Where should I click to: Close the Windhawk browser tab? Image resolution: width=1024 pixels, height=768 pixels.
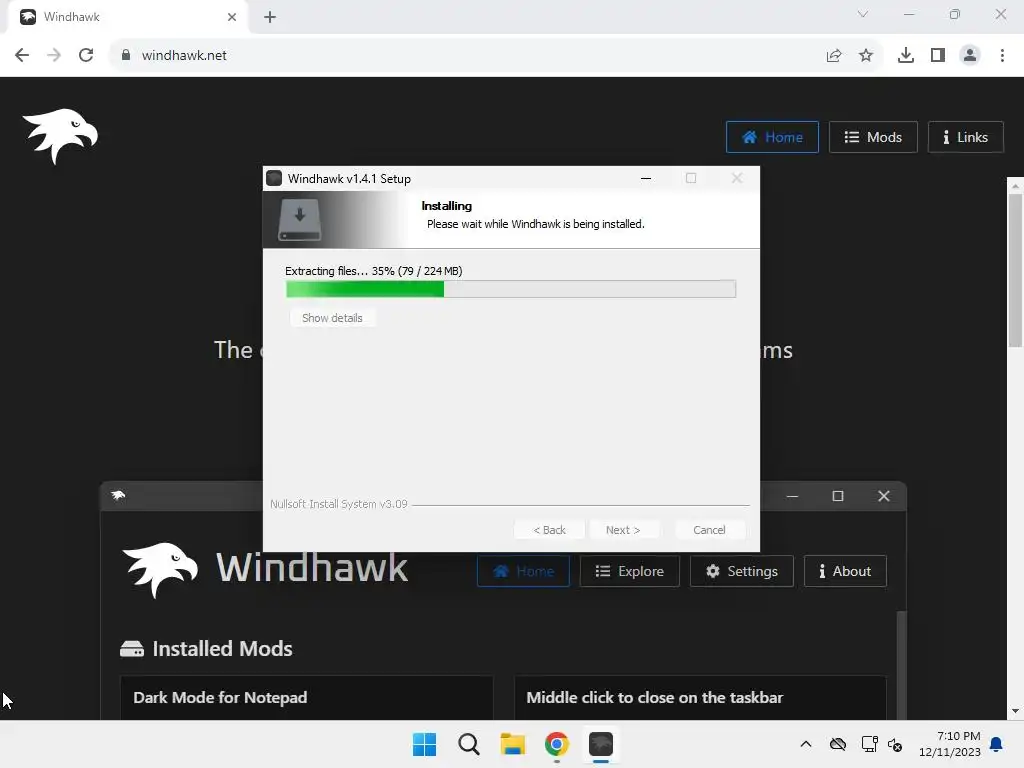(x=232, y=17)
